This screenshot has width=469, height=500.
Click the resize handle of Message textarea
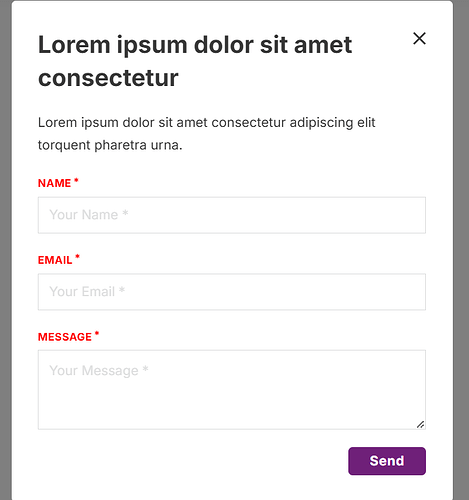pyautogui.click(x=421, y=424)
